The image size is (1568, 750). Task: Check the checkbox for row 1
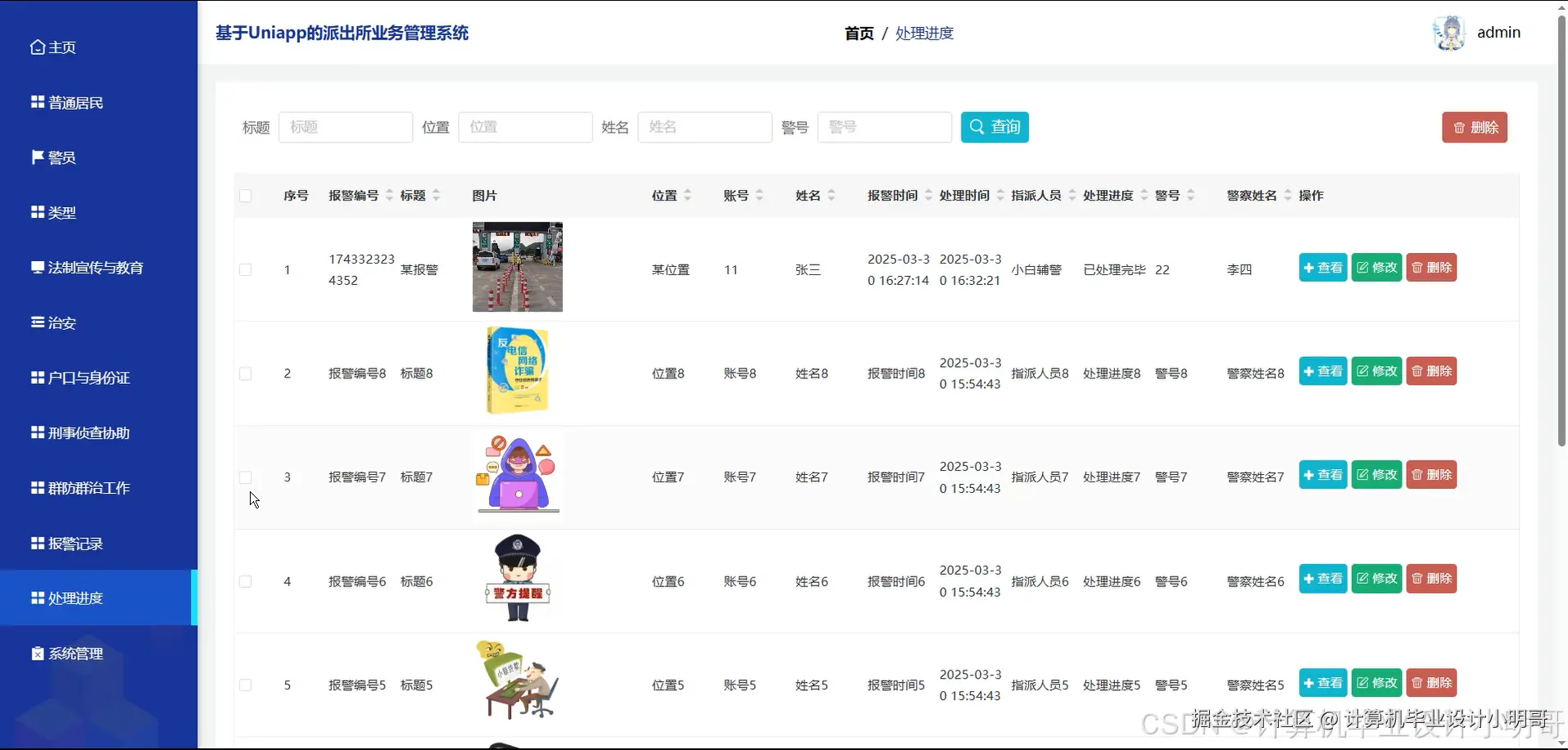pos(245,269)
